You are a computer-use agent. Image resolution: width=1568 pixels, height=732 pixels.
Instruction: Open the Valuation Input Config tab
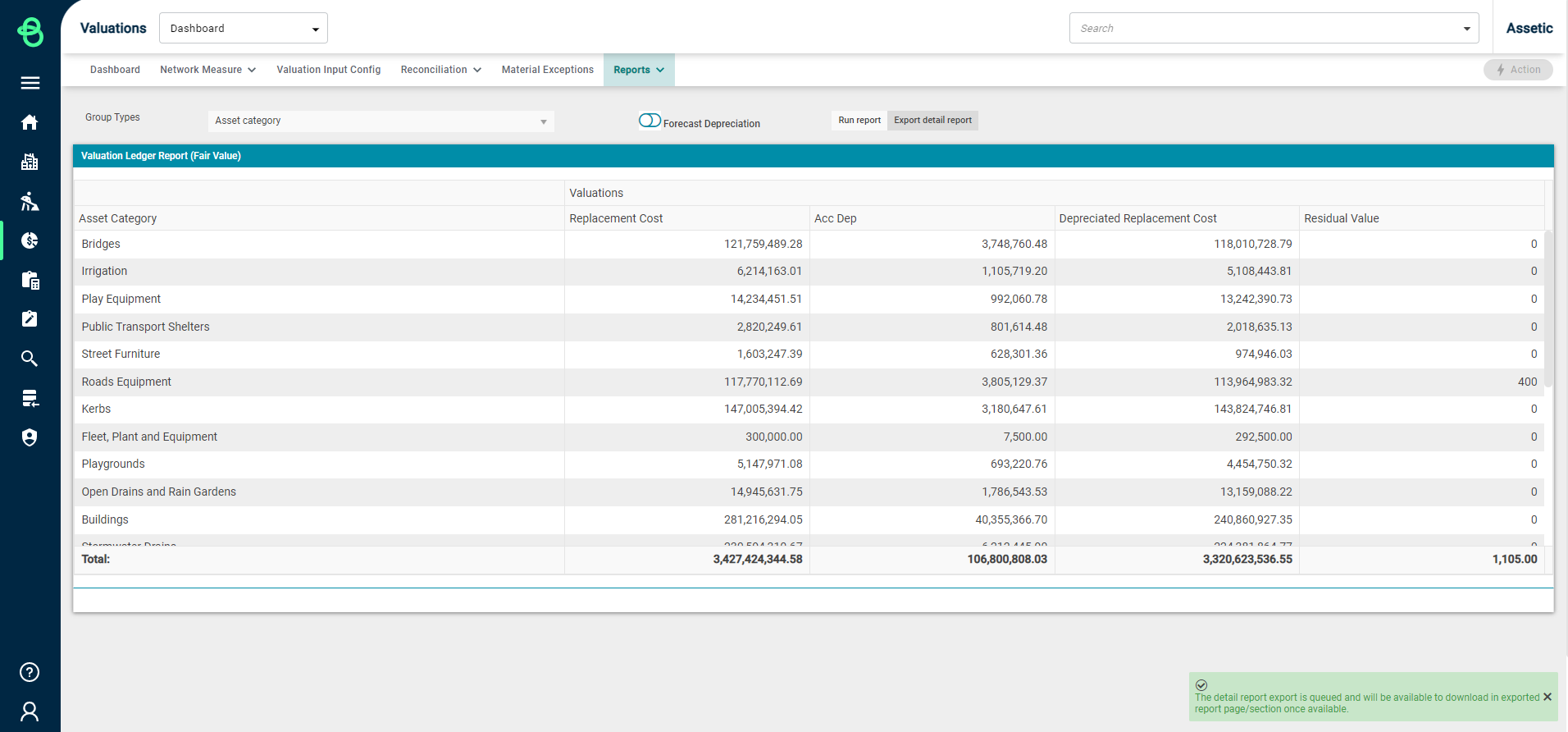[328, 70]
